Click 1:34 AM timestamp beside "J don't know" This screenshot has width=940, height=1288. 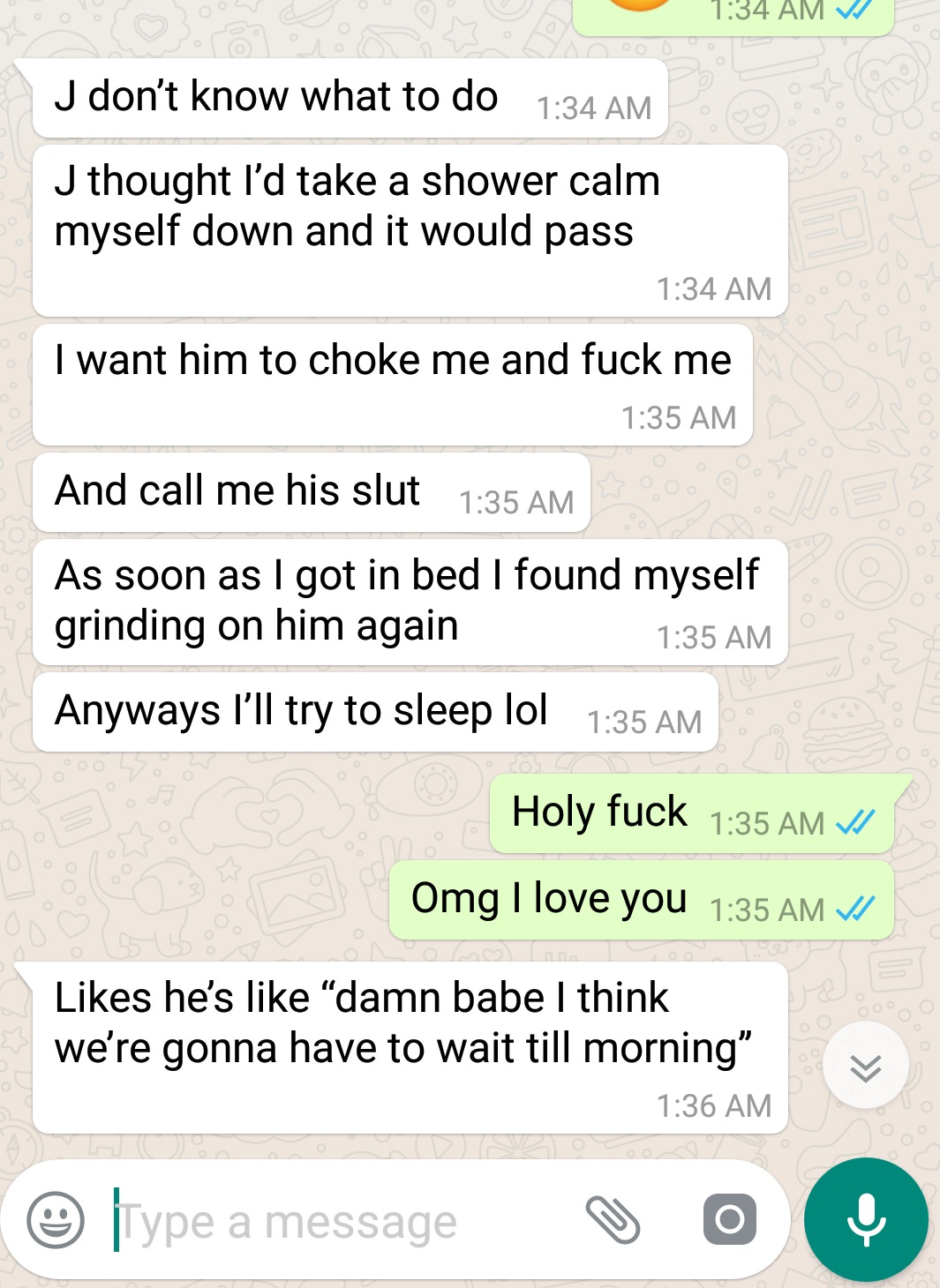point(594,109)
